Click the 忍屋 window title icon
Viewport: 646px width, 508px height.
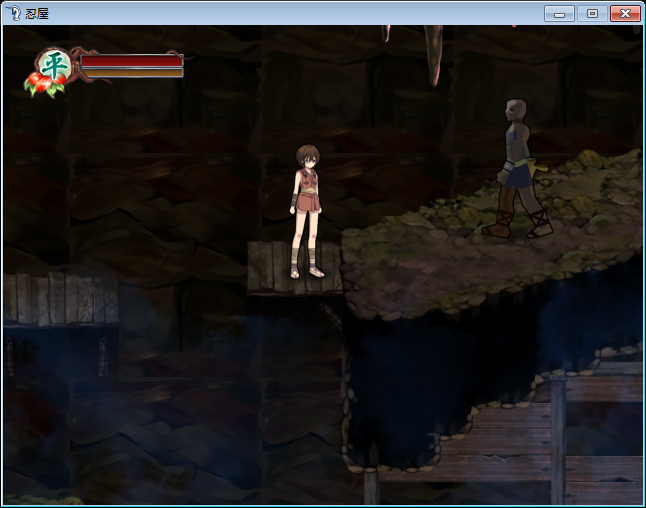14,13
